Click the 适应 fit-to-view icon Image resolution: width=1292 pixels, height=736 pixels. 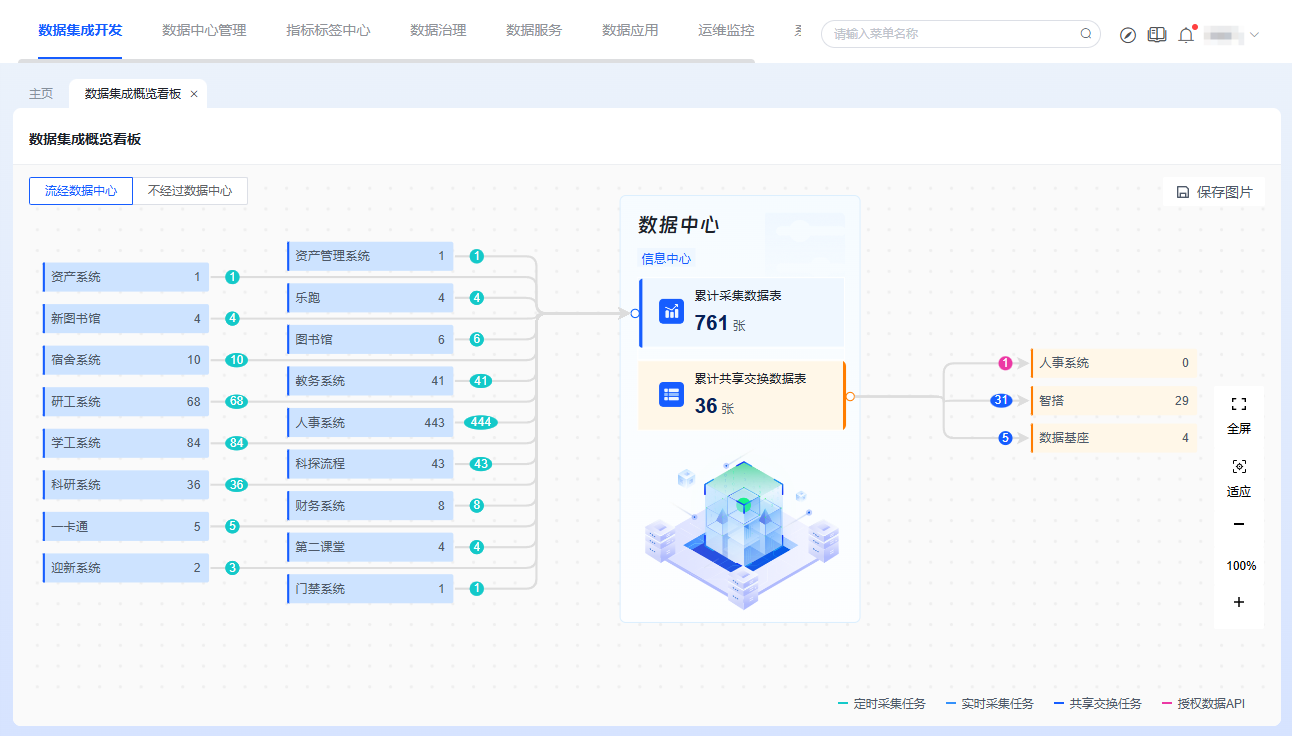pyautogui.click(x=1239, y=467)
